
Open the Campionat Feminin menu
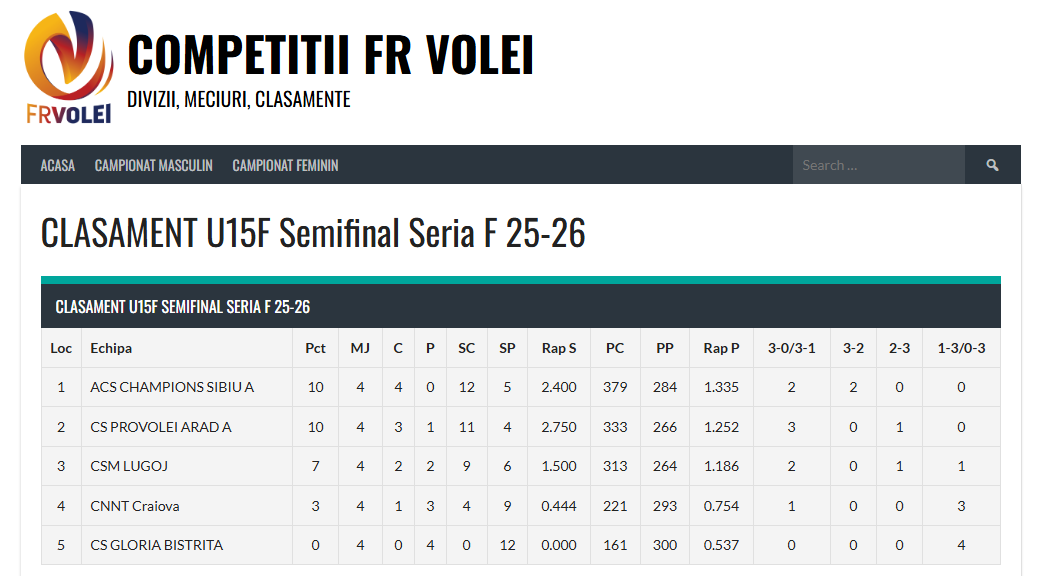[x=285, y=165]
